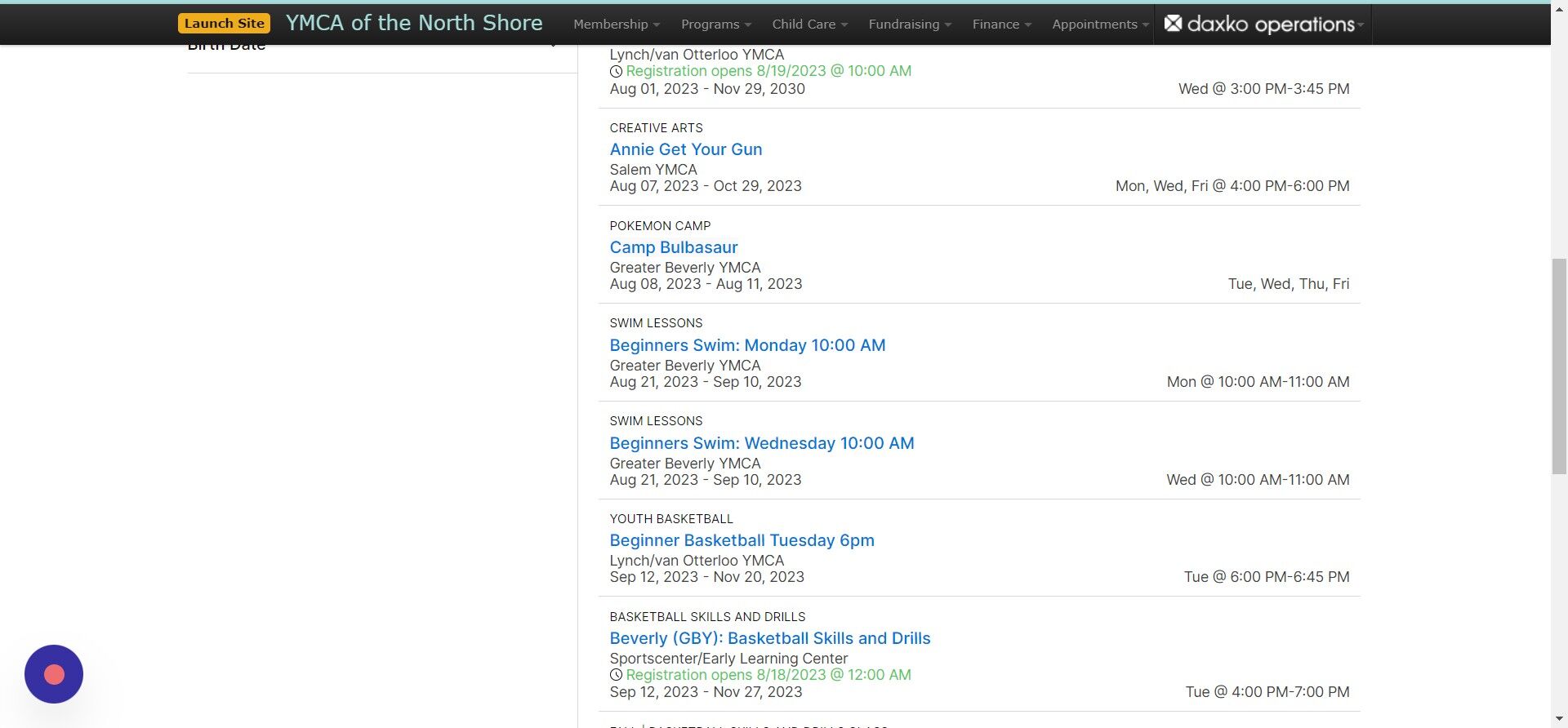Click the YMCA of the North Shore title
1568x728 pixels.
point(414,23)
